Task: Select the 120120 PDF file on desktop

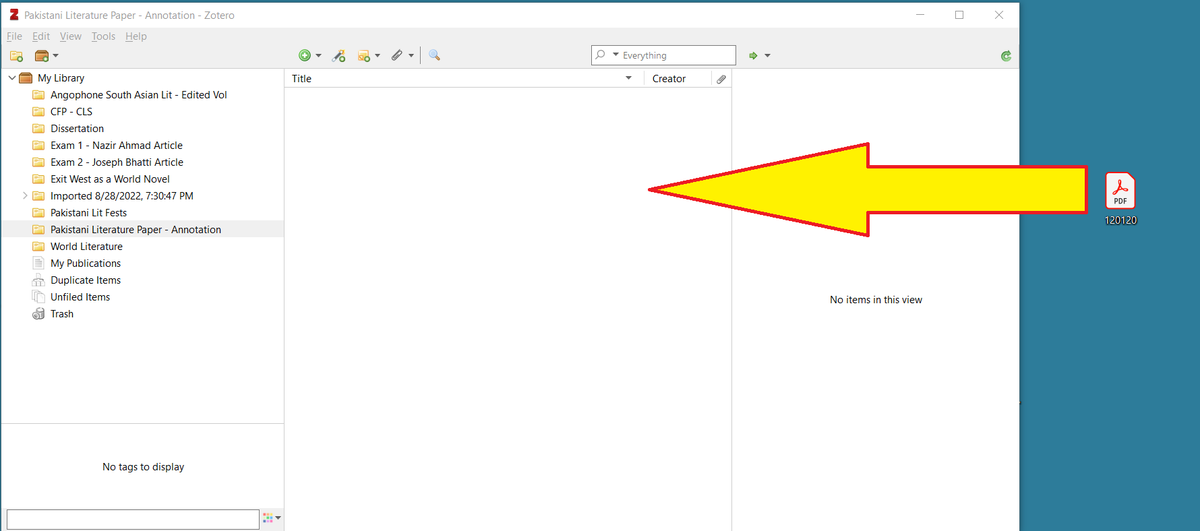Action: 1120,198
